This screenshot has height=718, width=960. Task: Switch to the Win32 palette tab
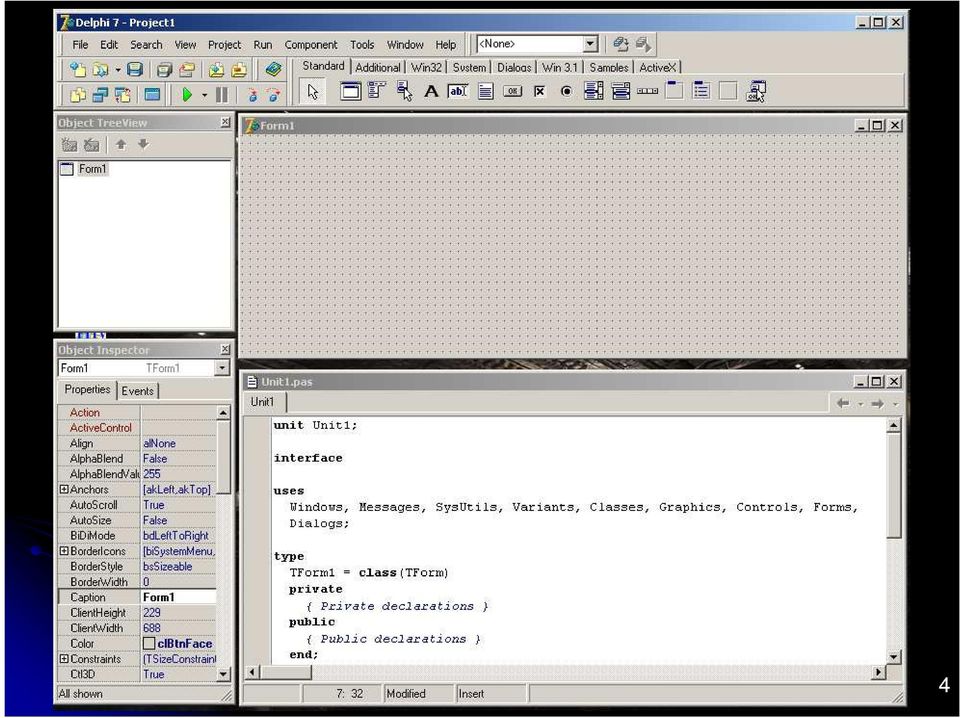(x=426, y=67)
